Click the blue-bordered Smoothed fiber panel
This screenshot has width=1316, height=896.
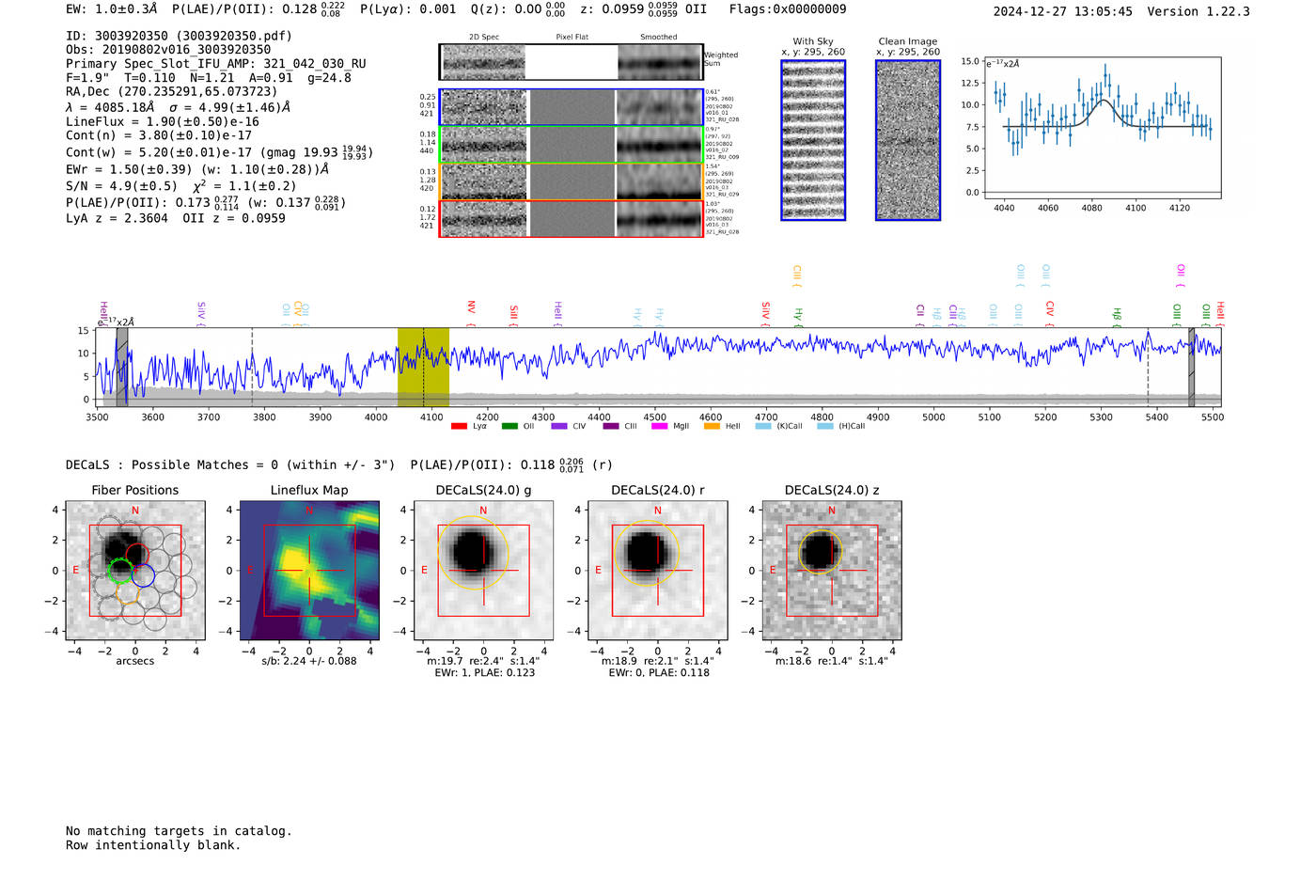(x=660, y=107)
